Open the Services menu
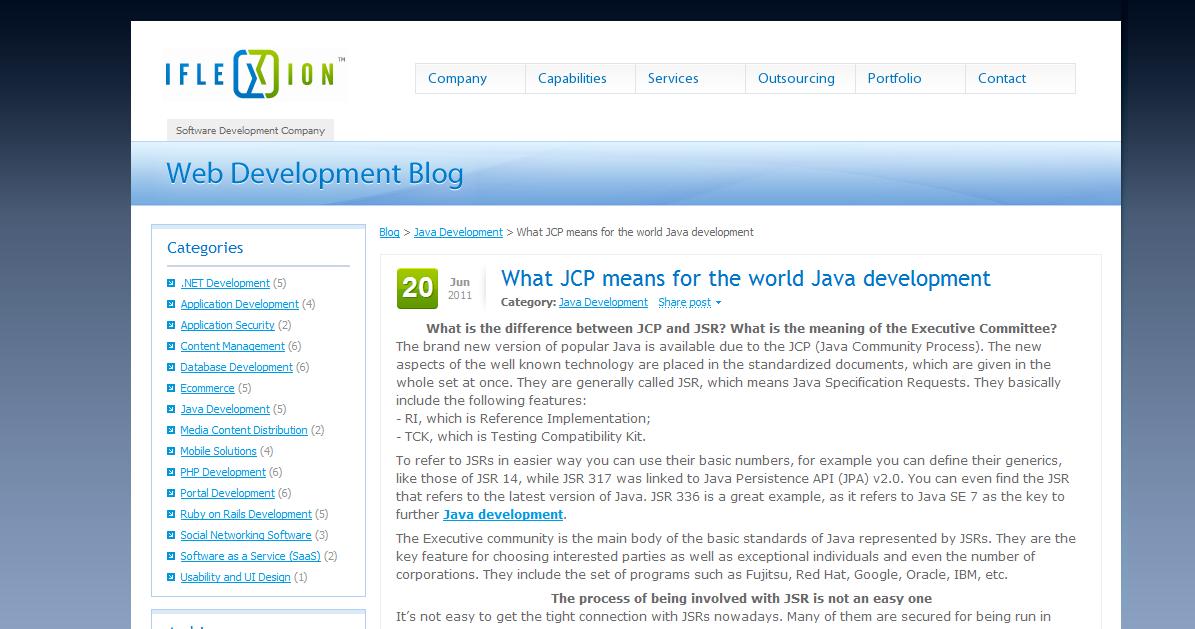The width and height of the screenshot is (1195, 629). (x=690, y=79)
